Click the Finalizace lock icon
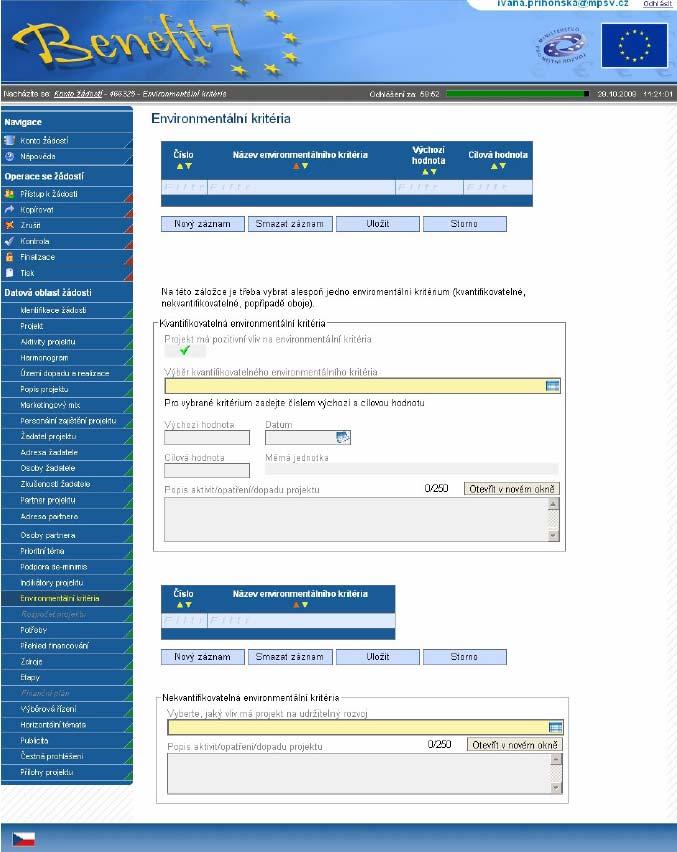Viewport: 677px width, 852px height. (9, 257)
